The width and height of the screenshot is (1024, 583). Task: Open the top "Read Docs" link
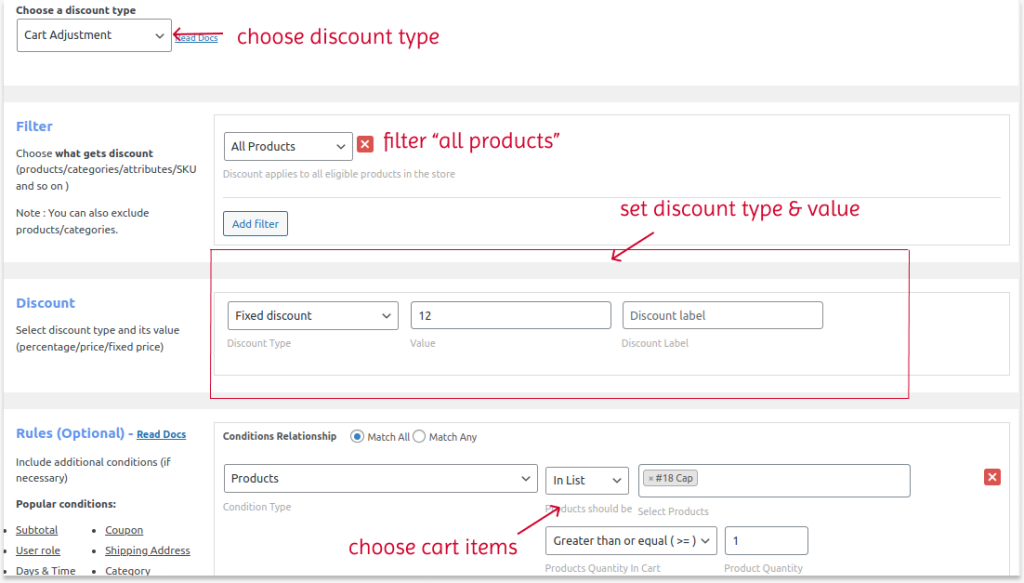point(197,37)
